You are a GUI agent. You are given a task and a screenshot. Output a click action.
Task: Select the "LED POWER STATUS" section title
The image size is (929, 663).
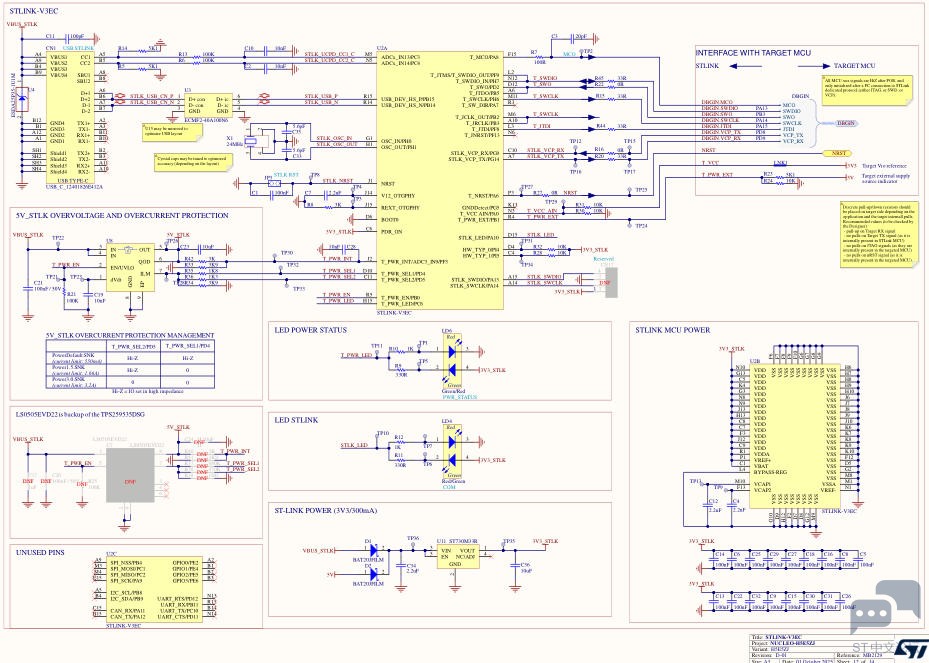[x=310, y=330]
